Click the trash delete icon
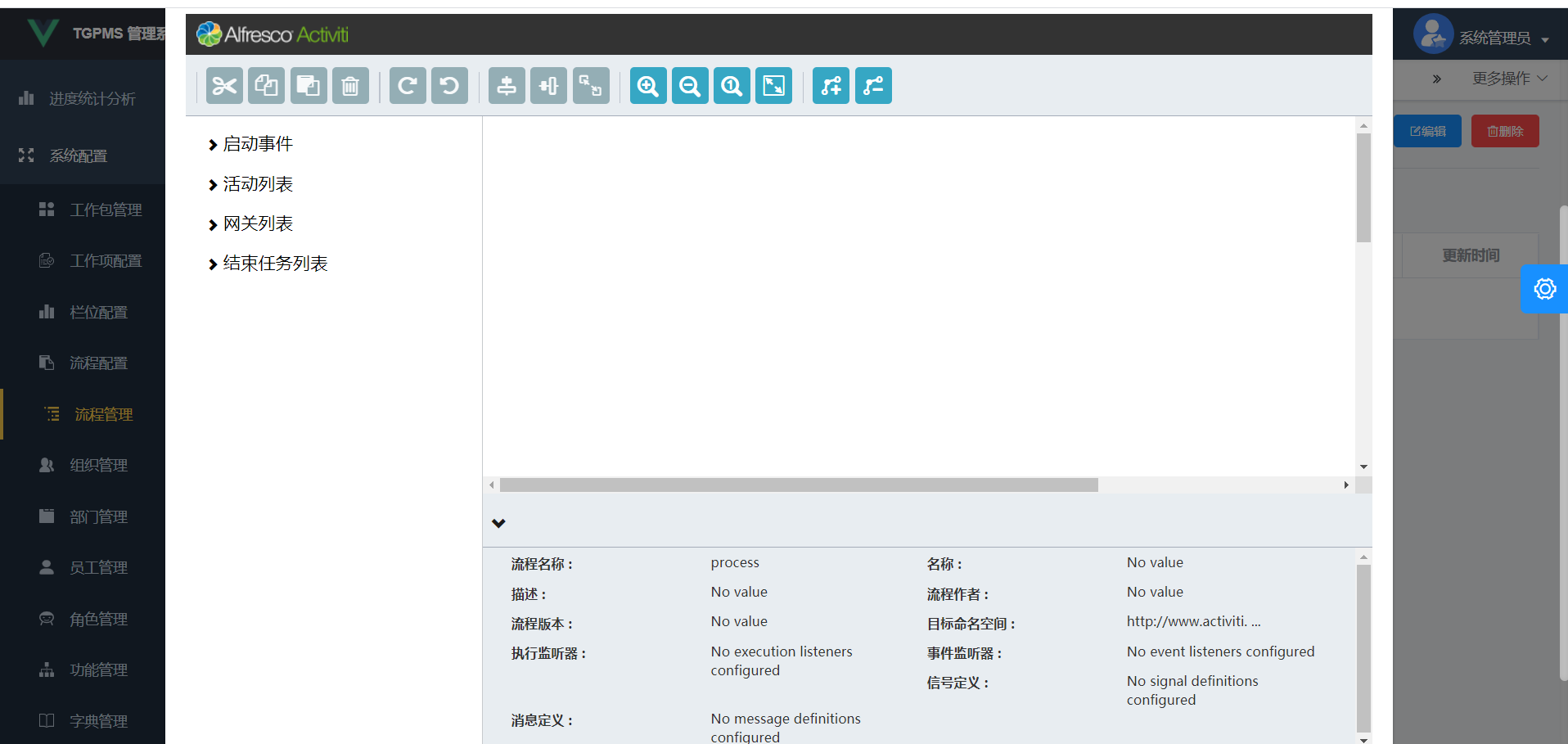Image resolution: width=1568 pixels, height=744 pixels. click(350, 85)
